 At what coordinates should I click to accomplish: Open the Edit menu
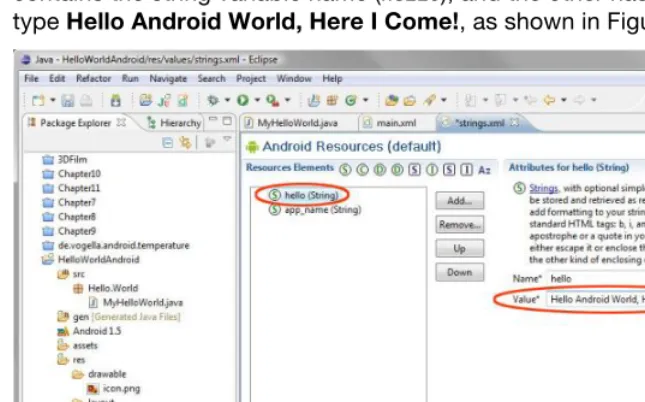[x=57, y=78]
